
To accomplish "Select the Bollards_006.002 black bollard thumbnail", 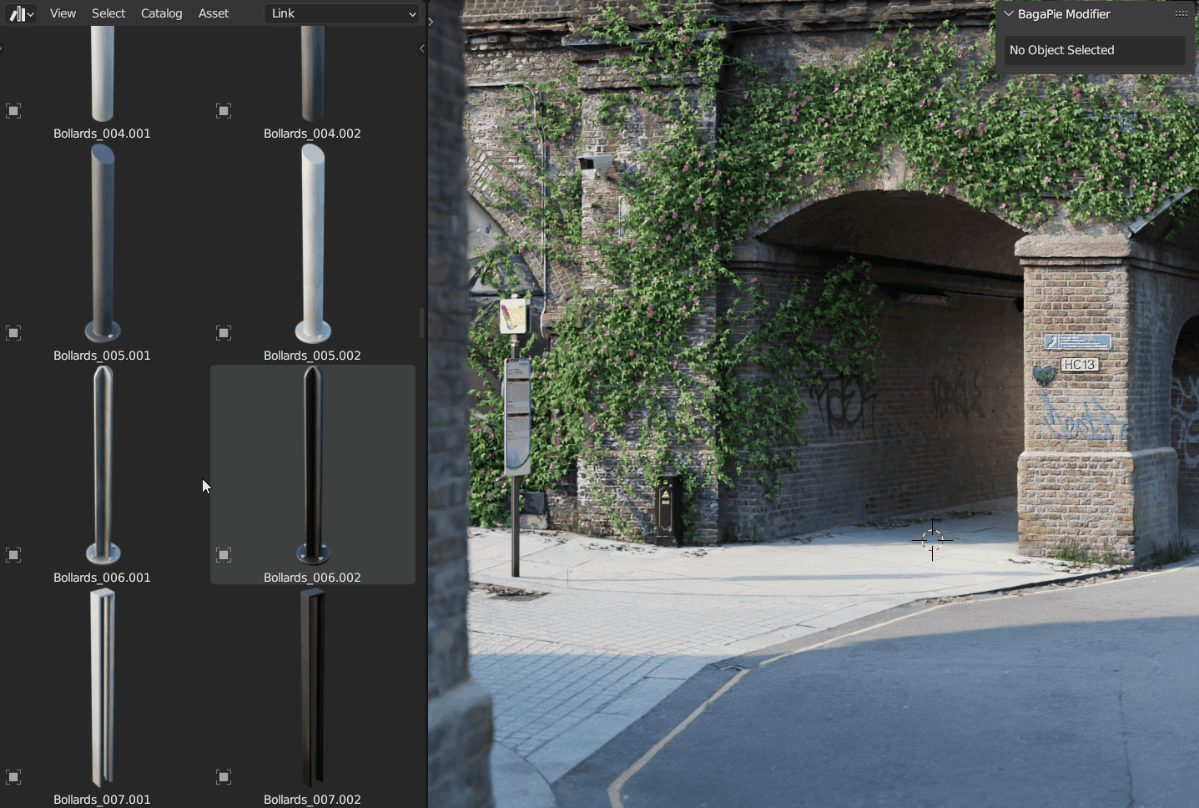I will [x=312, y=466].
